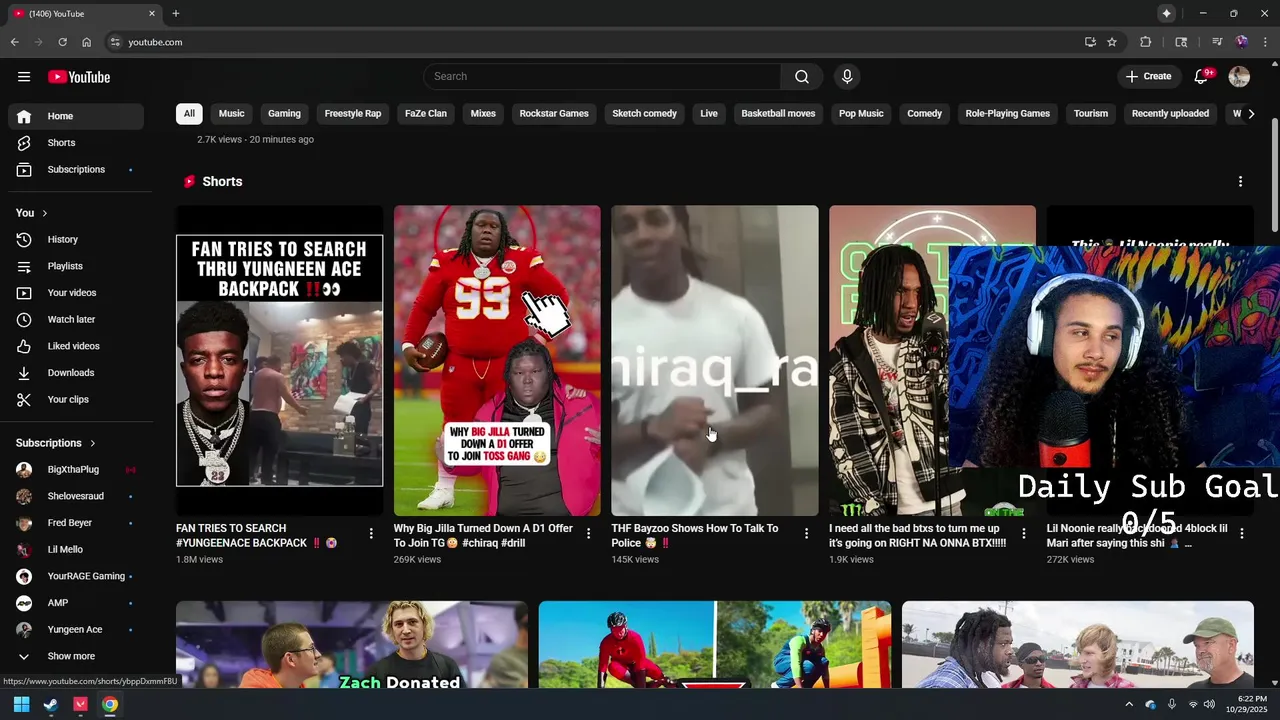Screen dimensions: 1280x720
Task: Select the Recently uploaded chip
Action: [x=1170, y=114]
